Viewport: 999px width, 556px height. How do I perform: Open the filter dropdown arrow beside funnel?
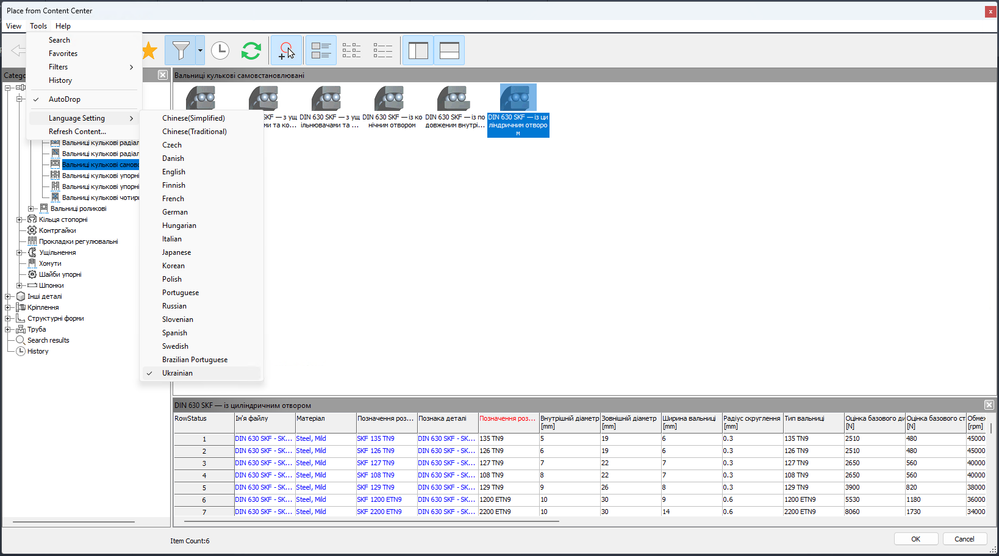[200, 50]
